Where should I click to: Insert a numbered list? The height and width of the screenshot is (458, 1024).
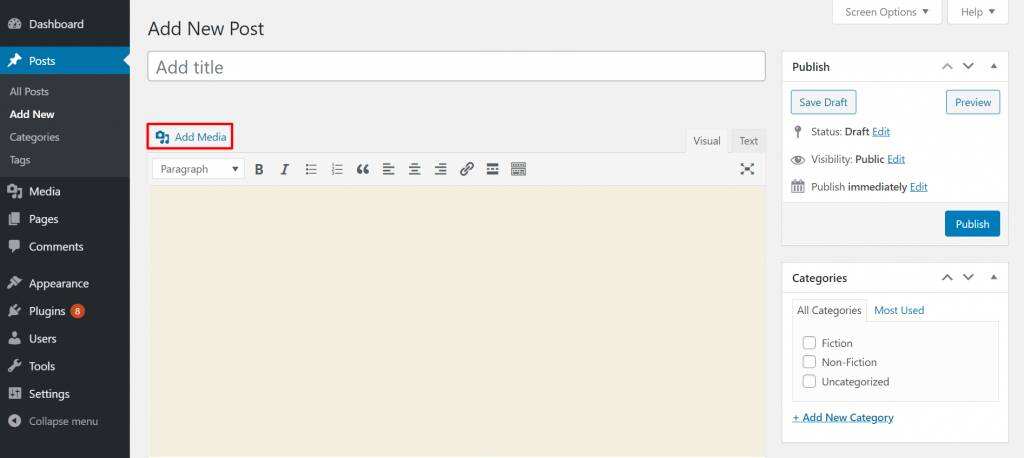(x=337, y=169)
